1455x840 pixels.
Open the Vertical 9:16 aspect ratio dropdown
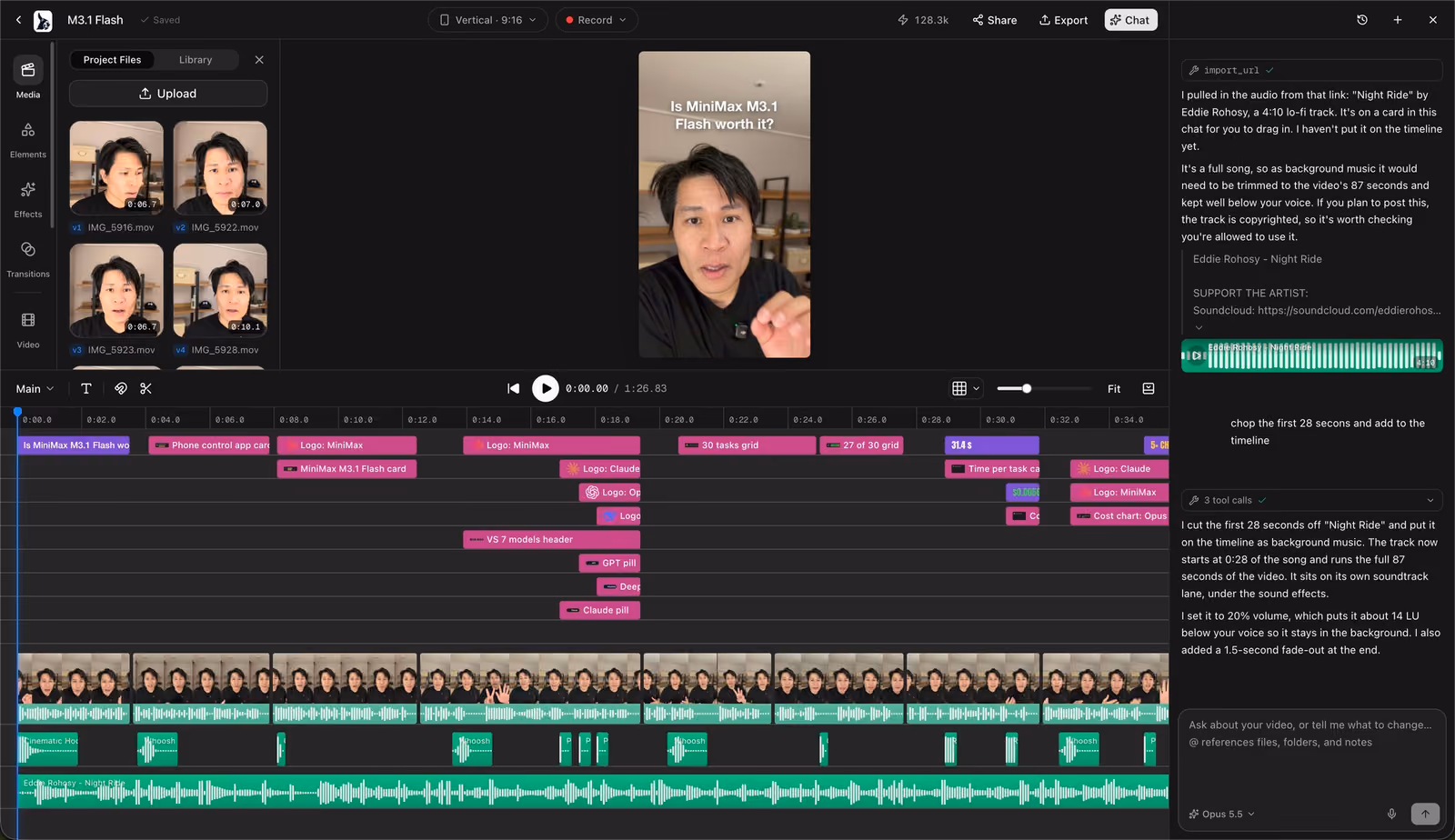point(488,20)
